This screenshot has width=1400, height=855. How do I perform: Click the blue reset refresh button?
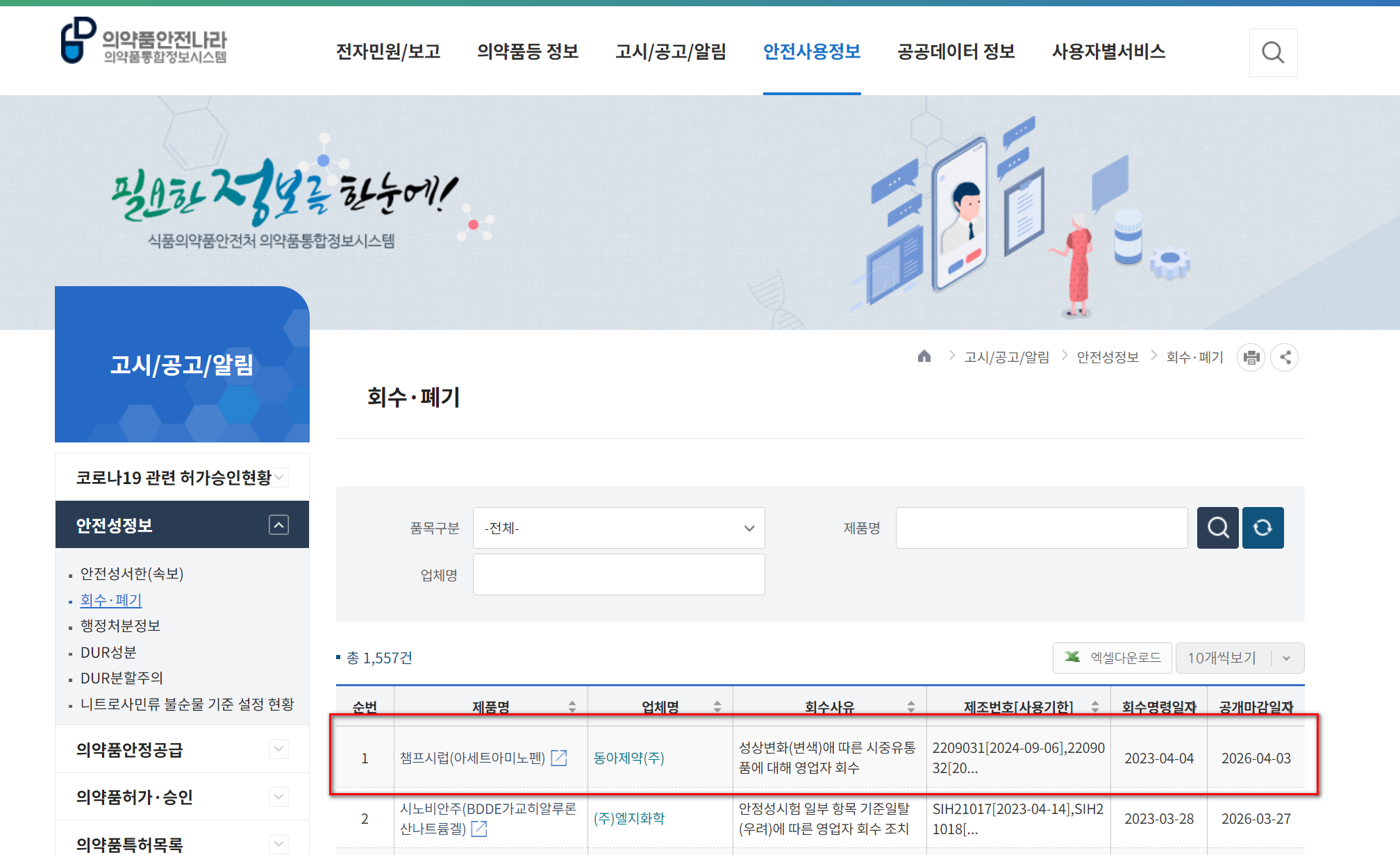1262,528
